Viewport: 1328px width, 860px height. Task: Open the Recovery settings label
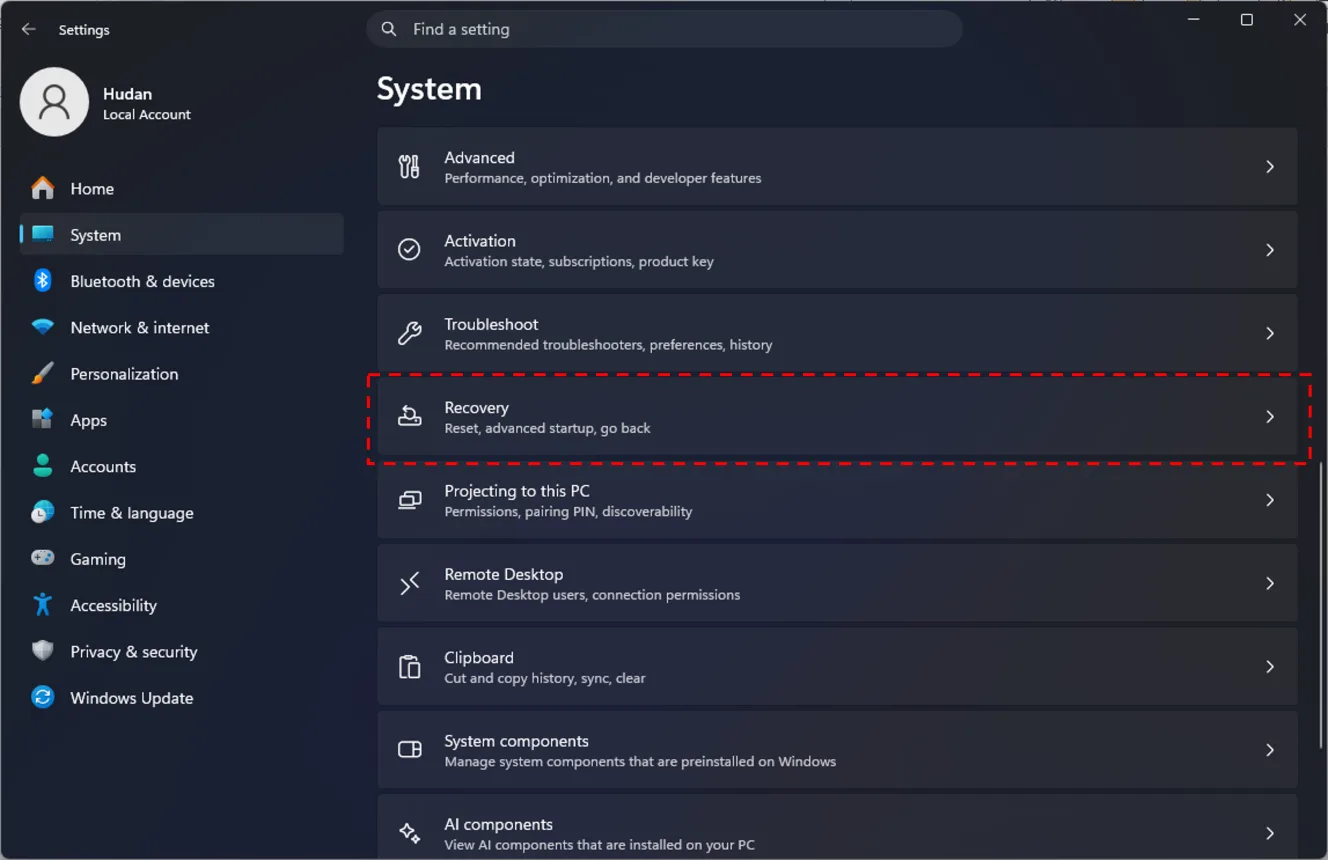[x=476, y=407]
